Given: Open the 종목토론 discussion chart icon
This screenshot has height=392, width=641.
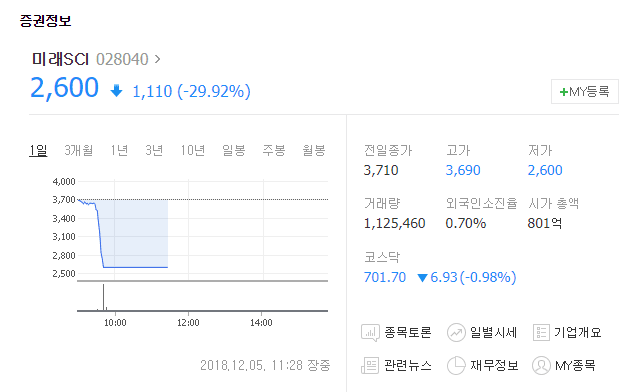Looking at the screenshot, I should [x=370, y=333].
